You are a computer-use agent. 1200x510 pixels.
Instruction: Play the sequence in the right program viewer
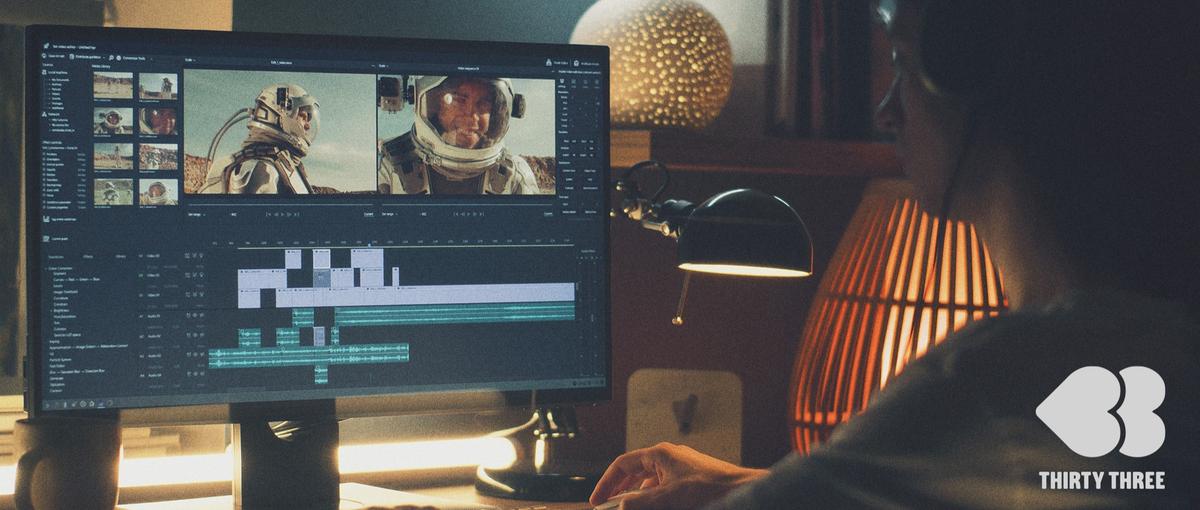[x=469, y=214]
